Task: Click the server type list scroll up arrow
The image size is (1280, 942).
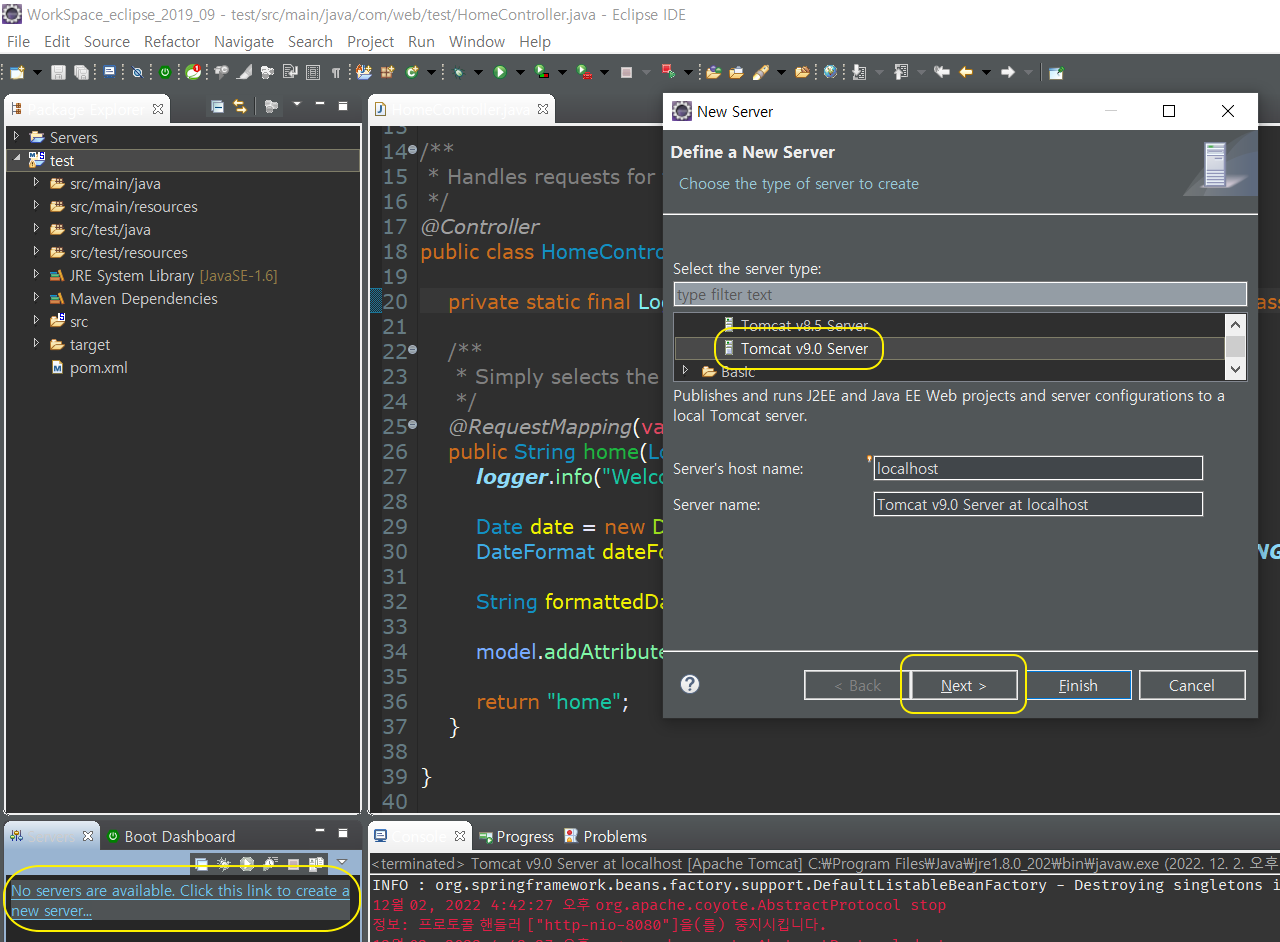Action: (x=1236, y=324)
